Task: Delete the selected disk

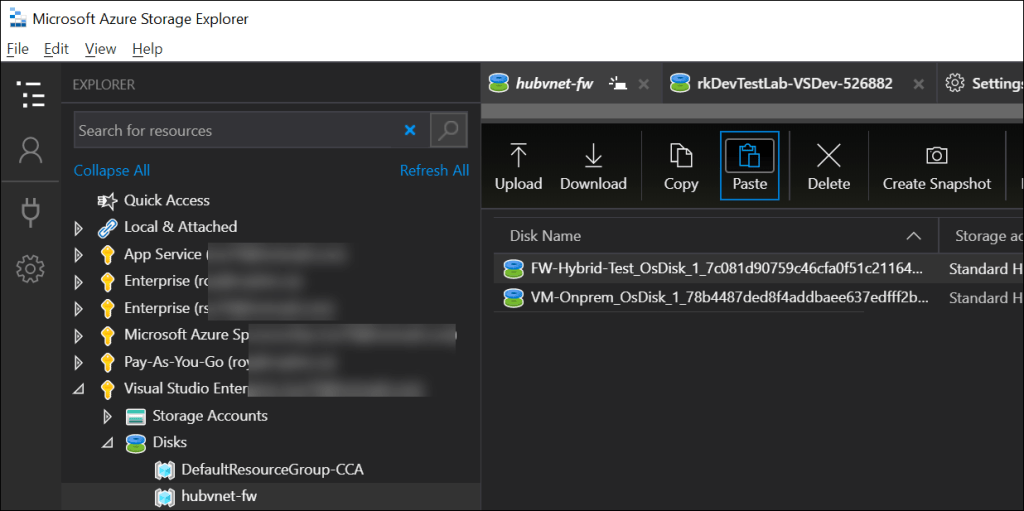Action: (828, 166)
